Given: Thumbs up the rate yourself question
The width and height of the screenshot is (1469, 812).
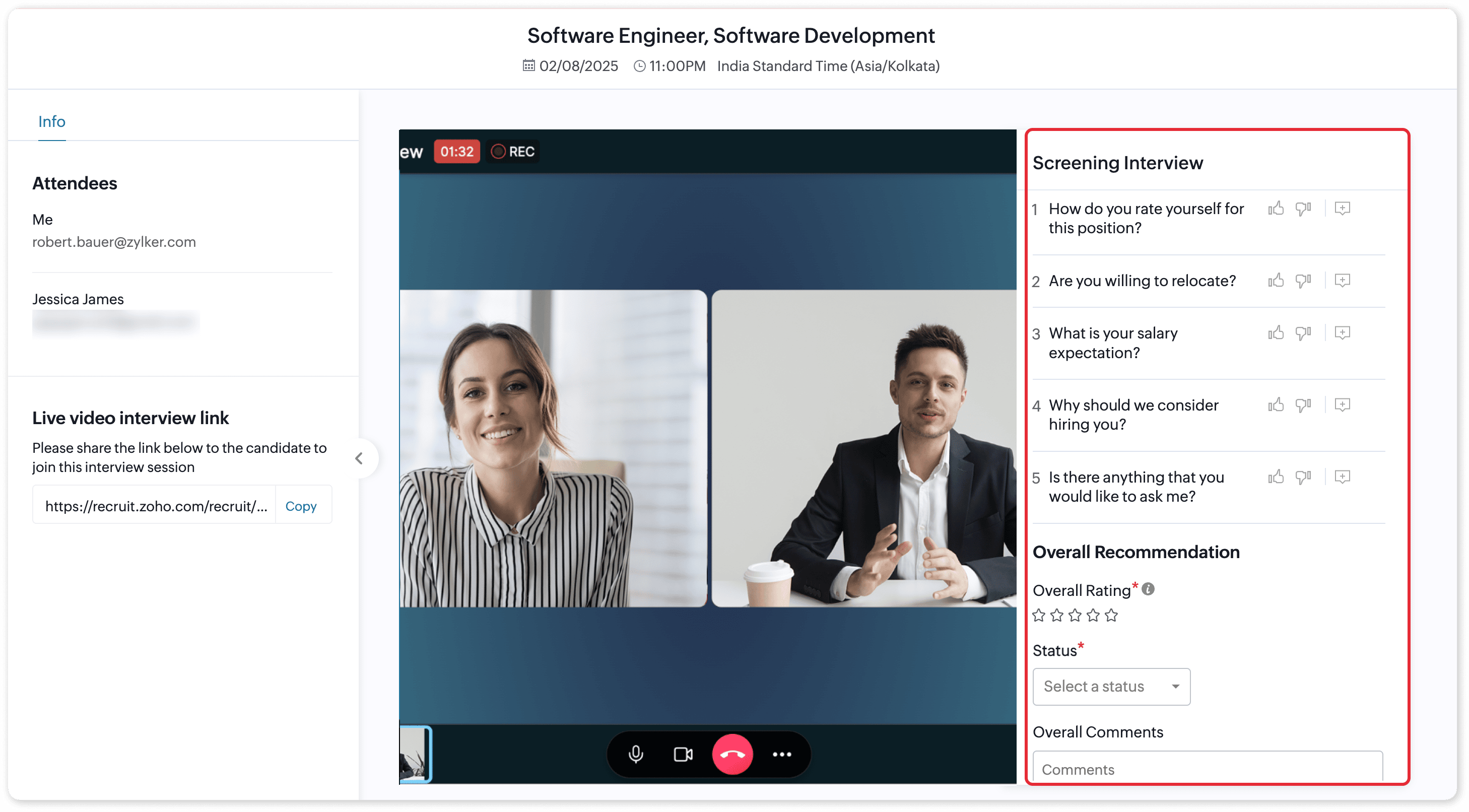Looking at the screenshot, I should point(1276,209).
